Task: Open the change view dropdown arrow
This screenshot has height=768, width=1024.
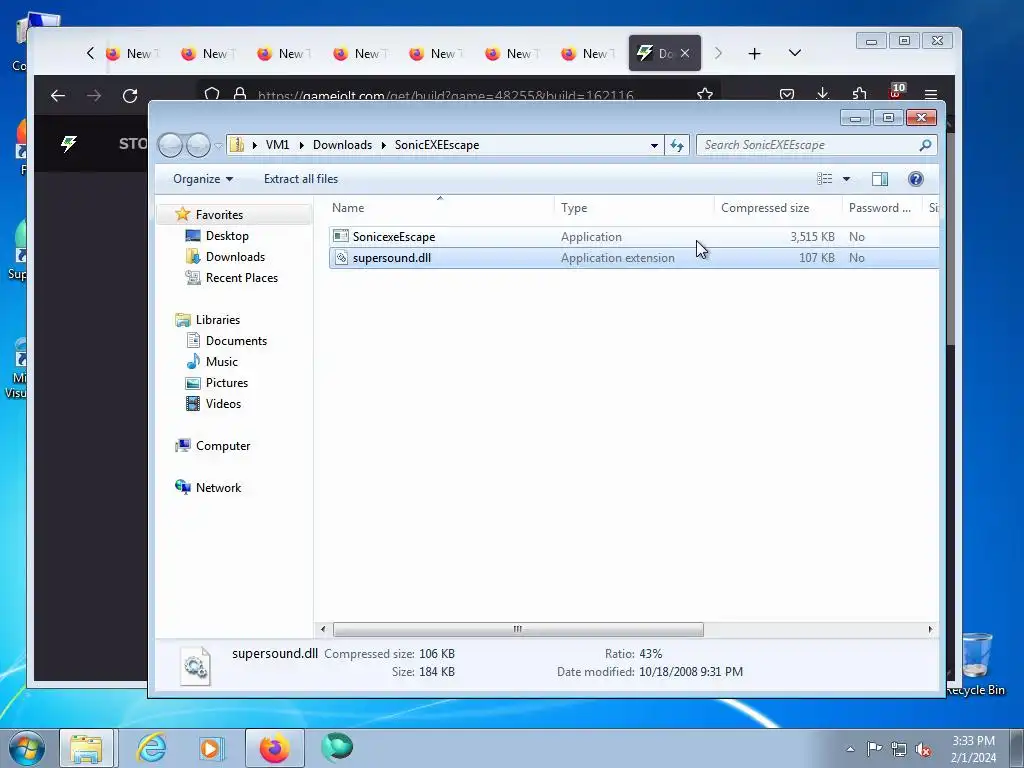Action: [x=846, y=179]
